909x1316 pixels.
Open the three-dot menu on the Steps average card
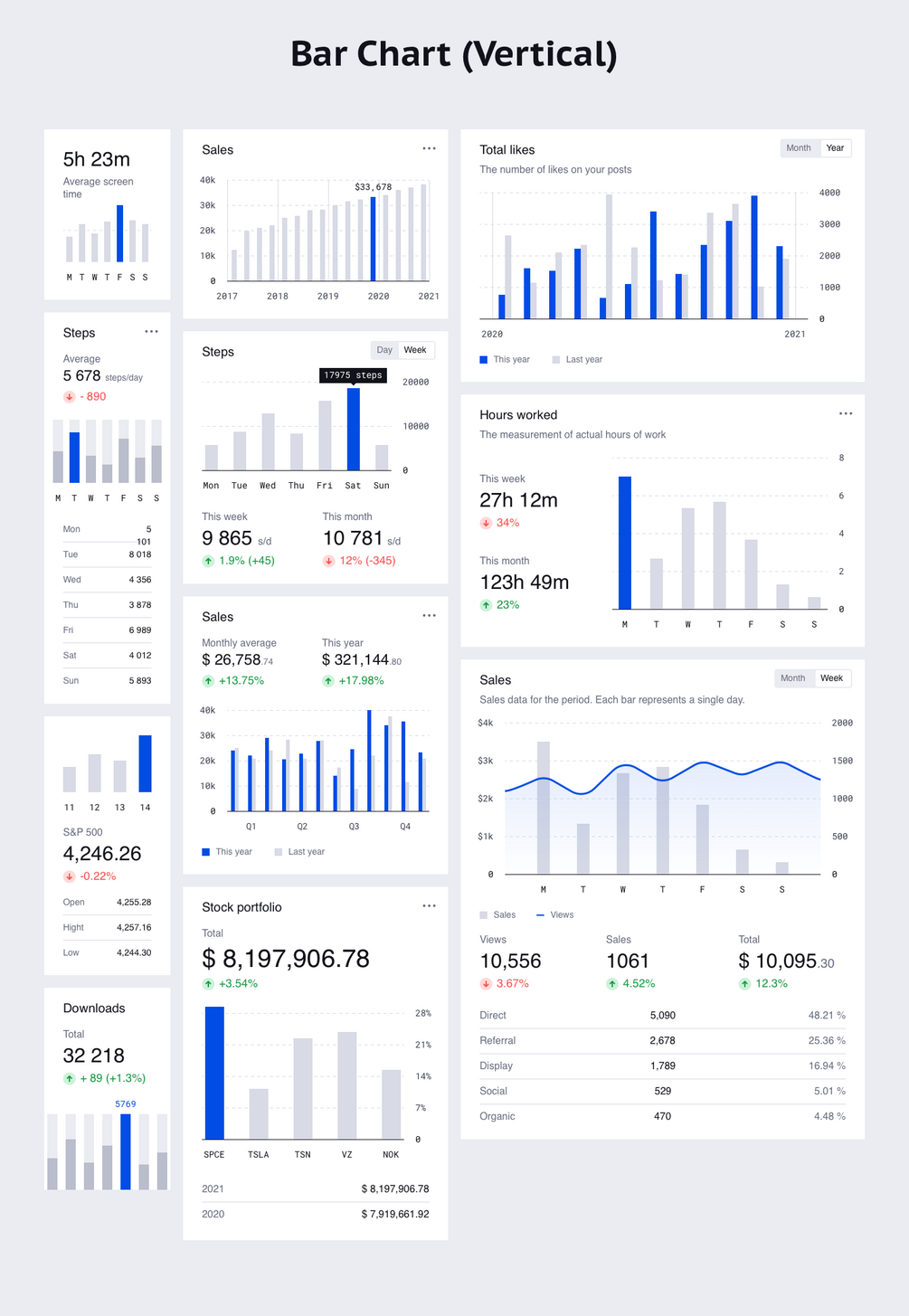click(x=151, y=332)
